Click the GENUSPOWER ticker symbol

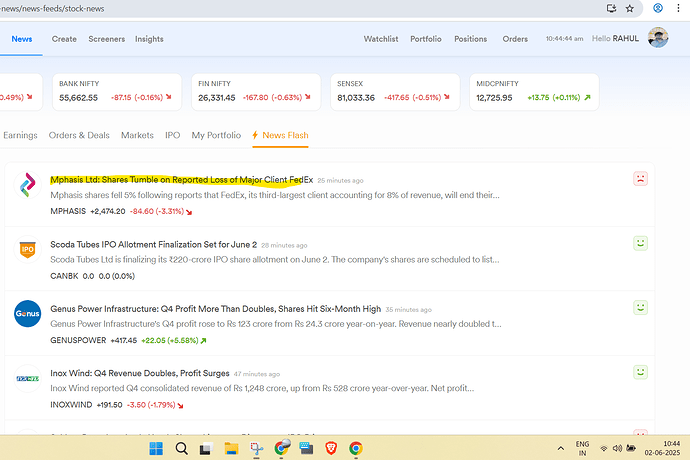(x=78, y=340)
